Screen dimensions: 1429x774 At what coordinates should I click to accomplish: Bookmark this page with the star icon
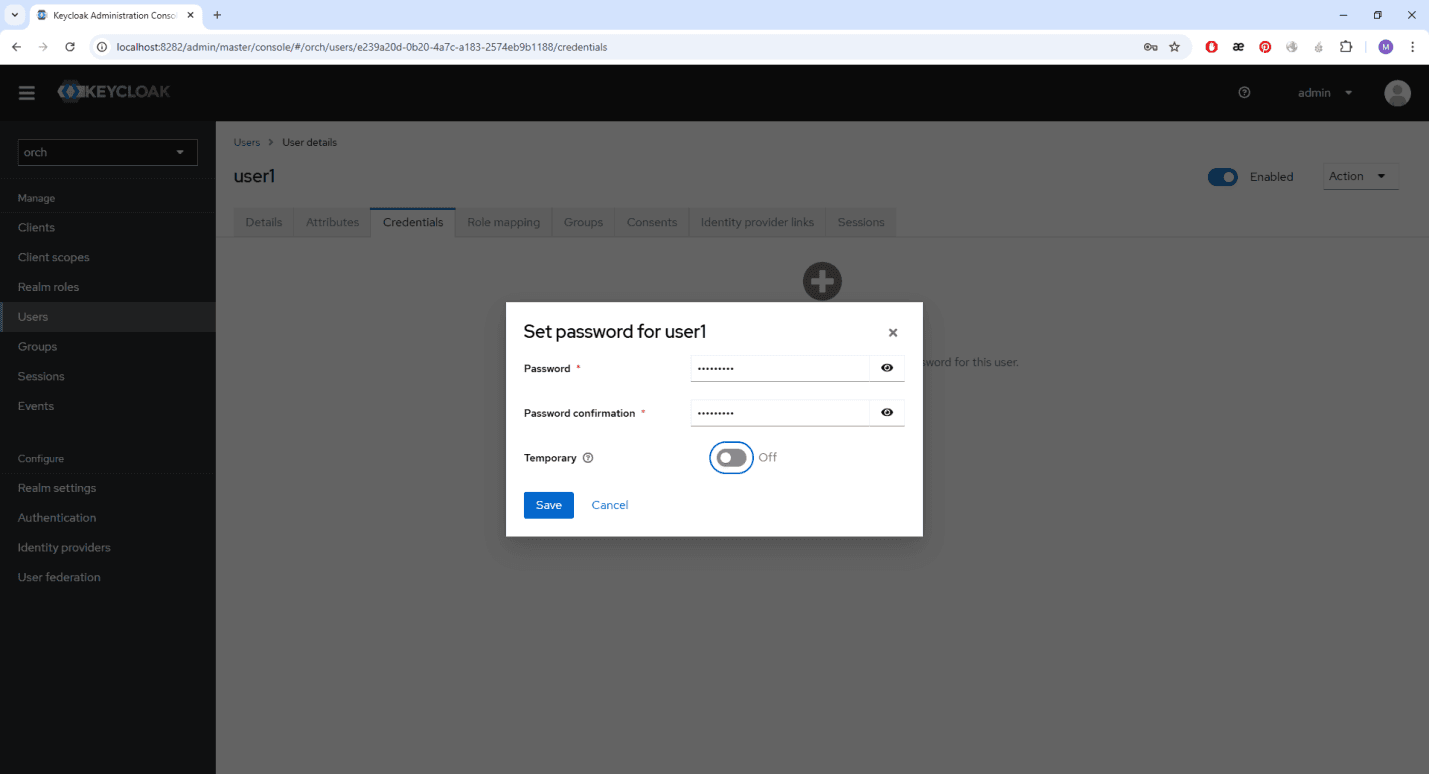(x=1175, y=47)
